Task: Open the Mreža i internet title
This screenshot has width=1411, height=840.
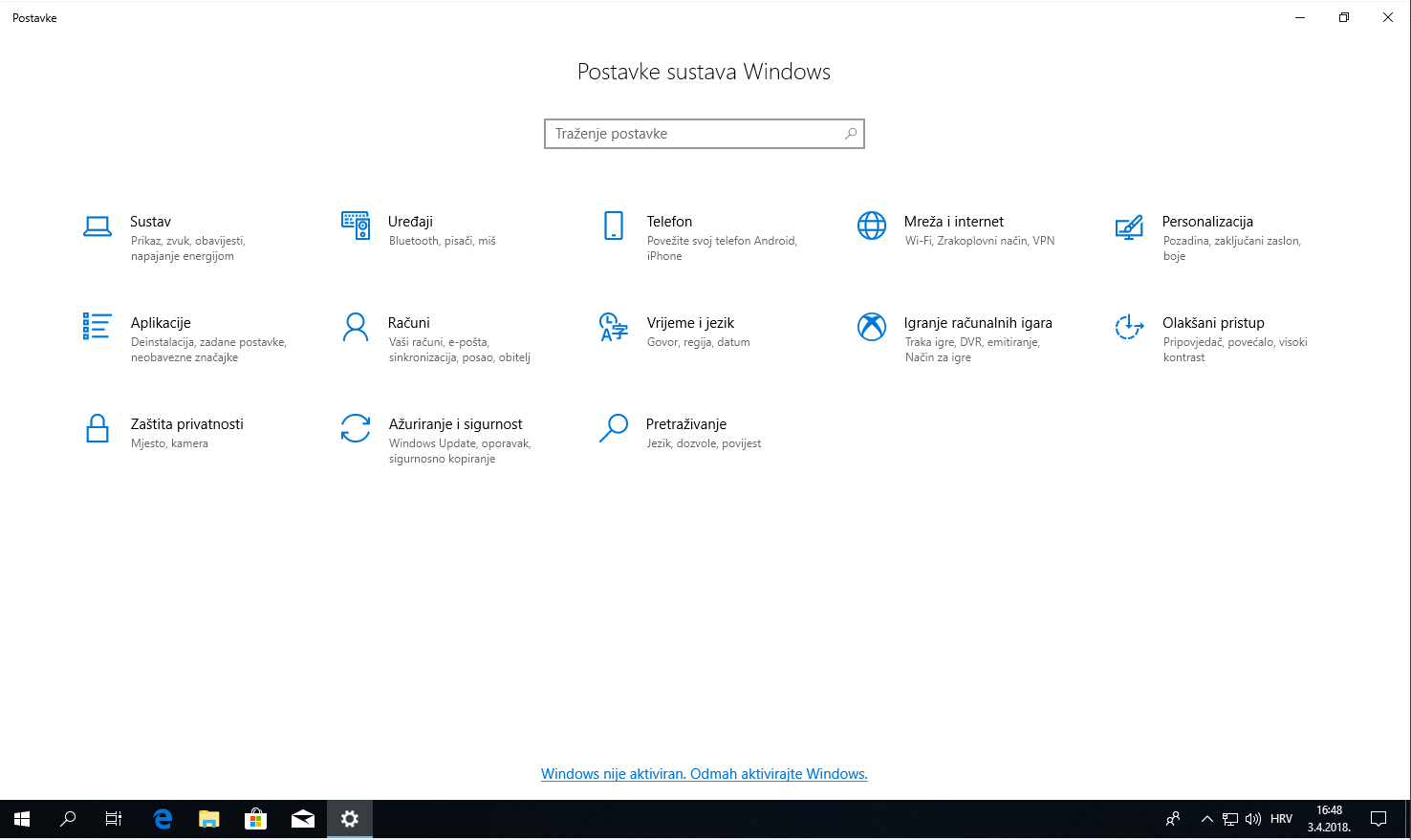Action: tap(954, 222)
